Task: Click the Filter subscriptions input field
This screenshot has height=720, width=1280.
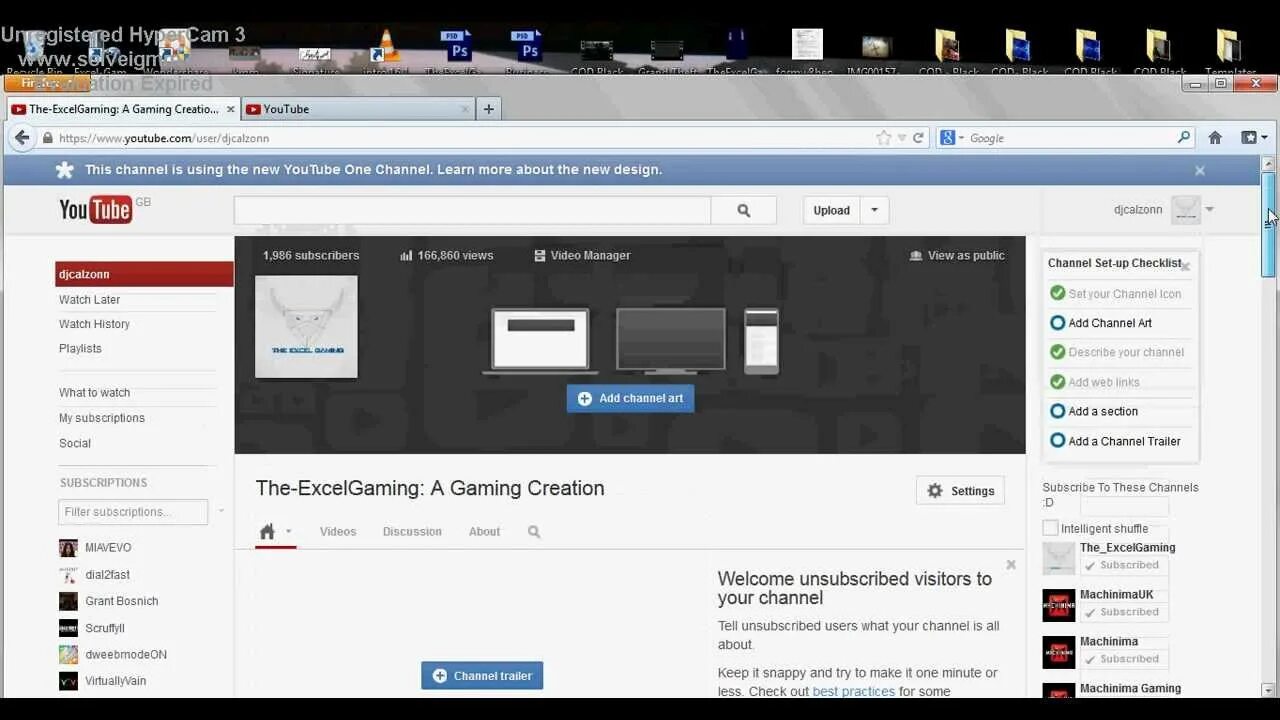Action: [x=133, y=512]
